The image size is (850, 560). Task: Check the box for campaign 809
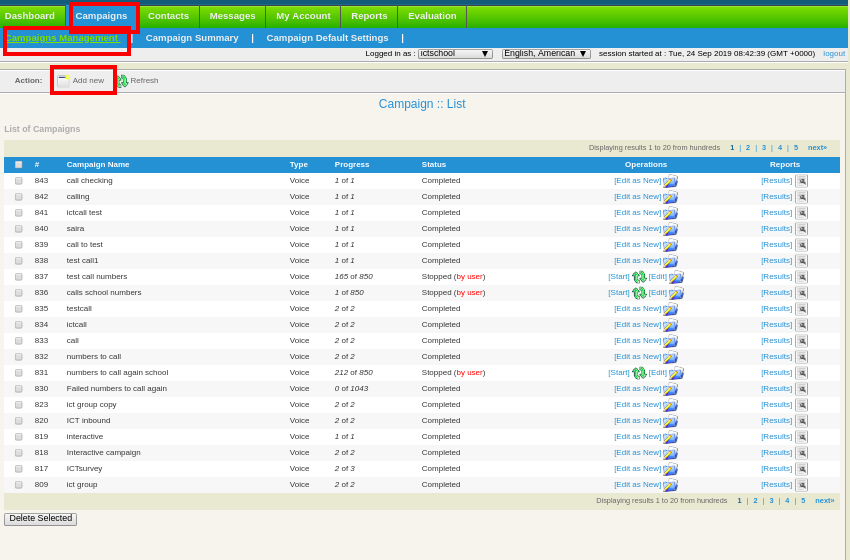pyautogui.click(x=18, y=485)
